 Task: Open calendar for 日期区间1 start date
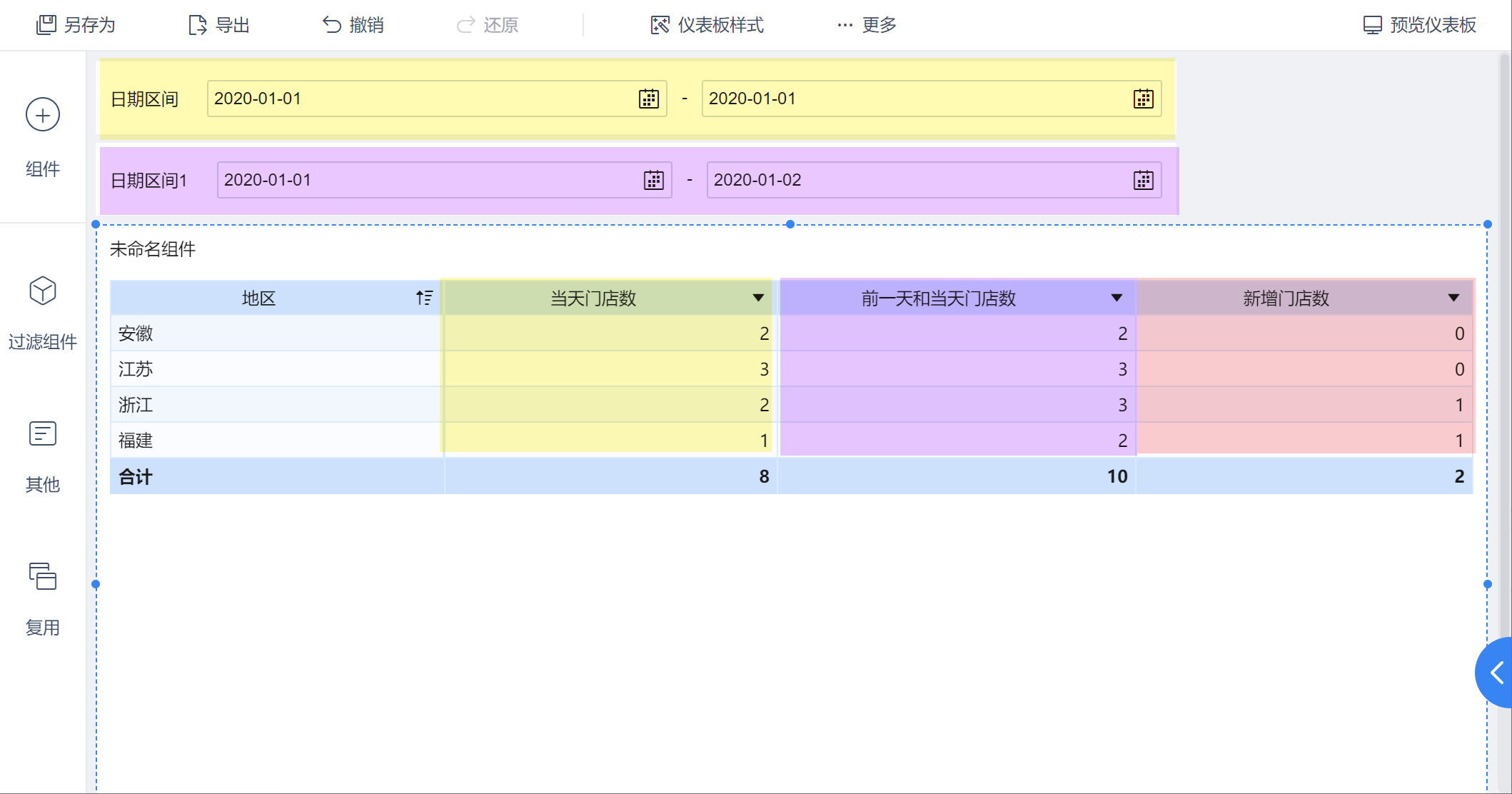[653, 180]
